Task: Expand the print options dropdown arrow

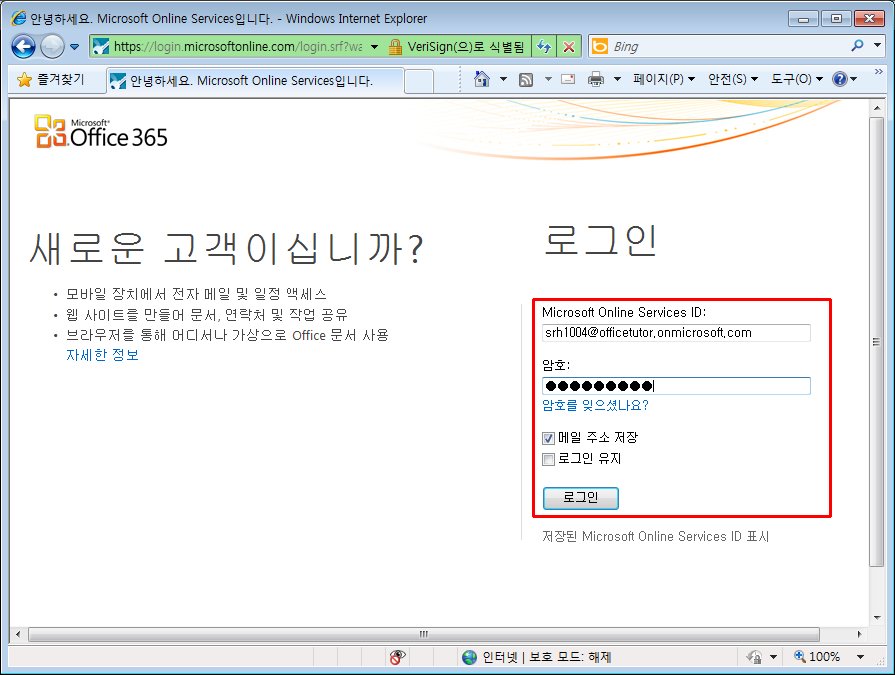Action: click(x=617, y=79)
